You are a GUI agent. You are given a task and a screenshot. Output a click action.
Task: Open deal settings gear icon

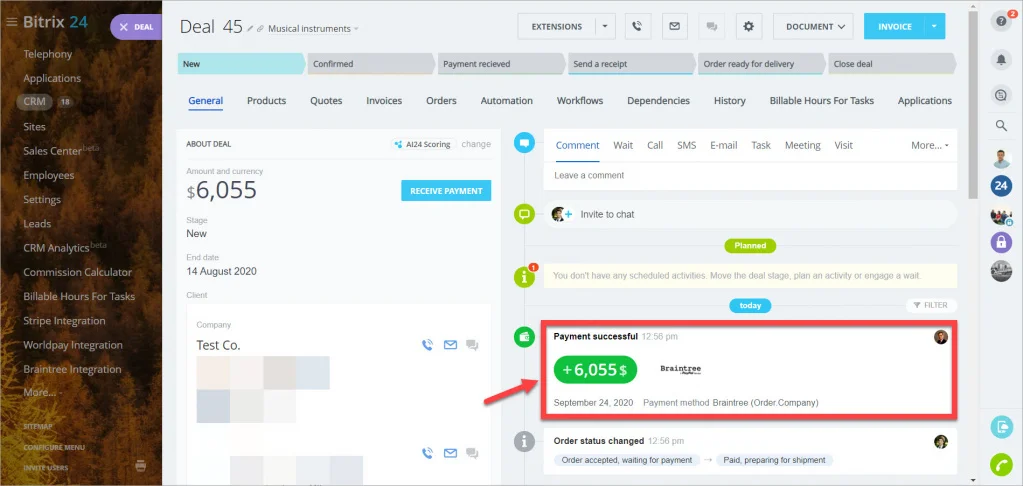[x=749, y=27]
